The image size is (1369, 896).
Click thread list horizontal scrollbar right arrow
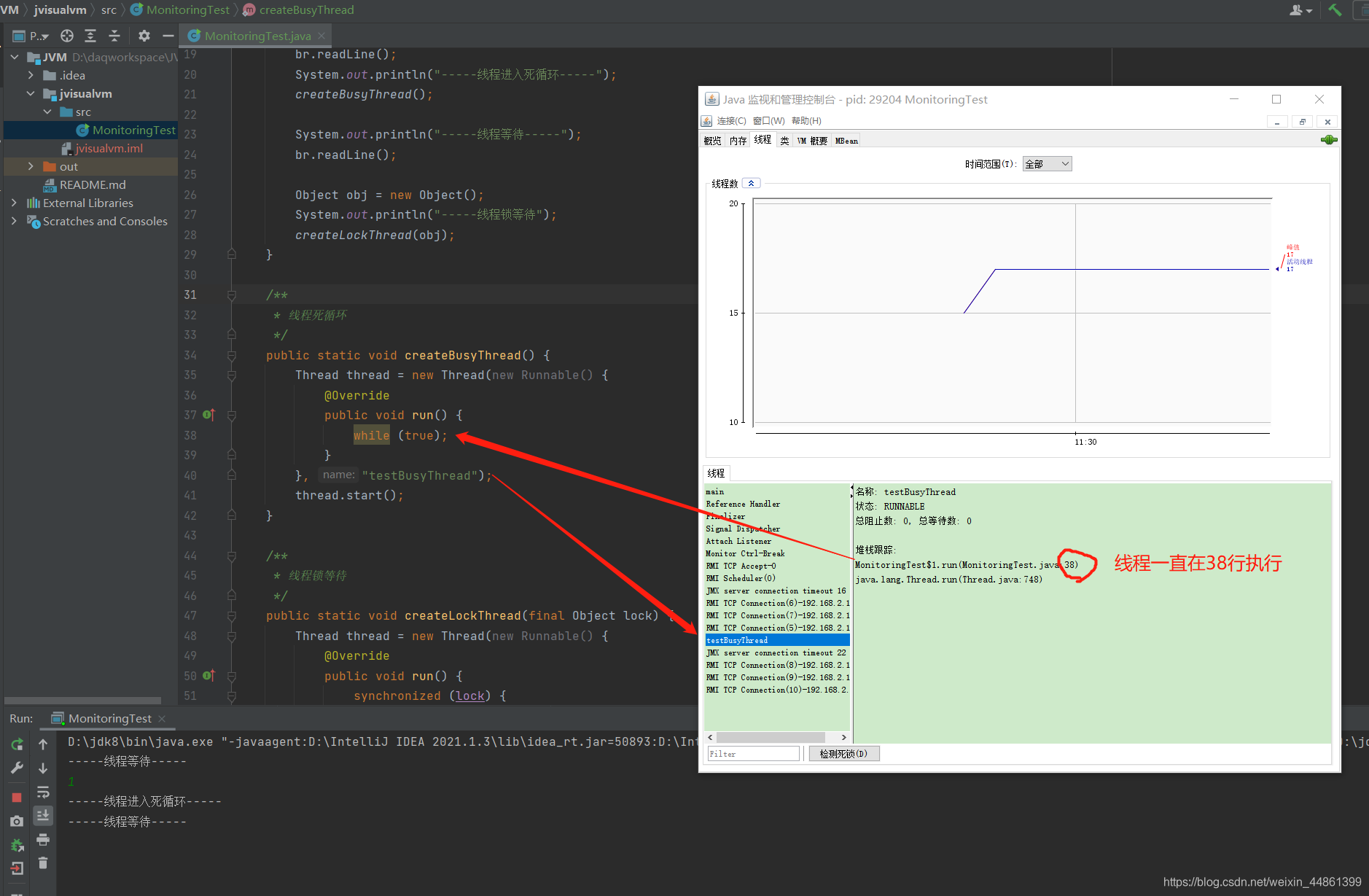point(844,738)
